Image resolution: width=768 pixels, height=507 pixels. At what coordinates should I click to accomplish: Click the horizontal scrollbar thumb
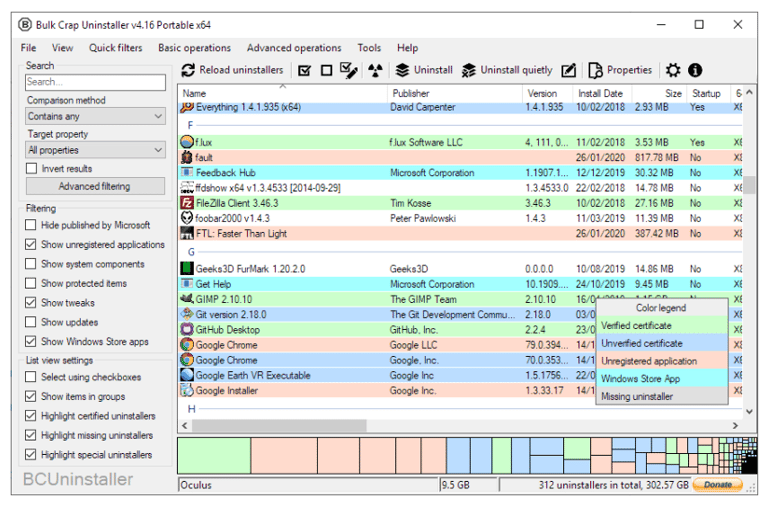[x=279, y=426]
